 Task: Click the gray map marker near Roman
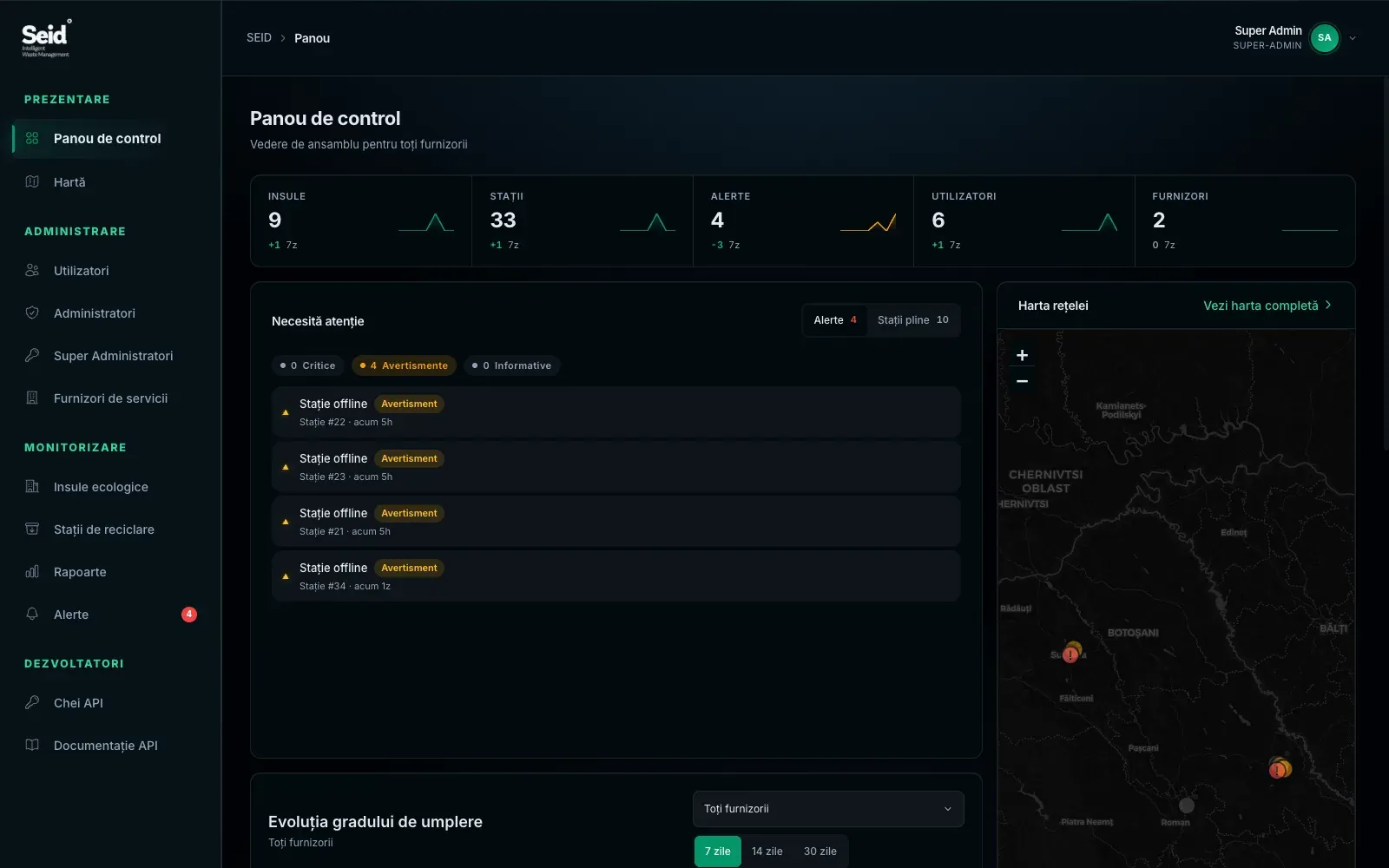pyautogui.click(x=1187, y=806)
